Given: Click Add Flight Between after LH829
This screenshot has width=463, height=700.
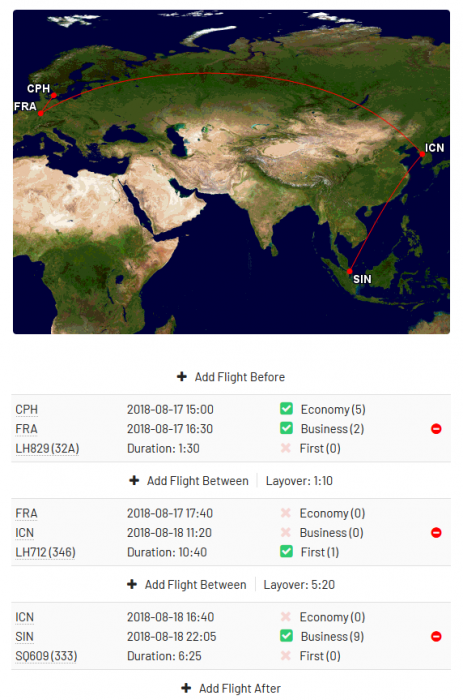Looking at the screenshot, I should [197, 481].
